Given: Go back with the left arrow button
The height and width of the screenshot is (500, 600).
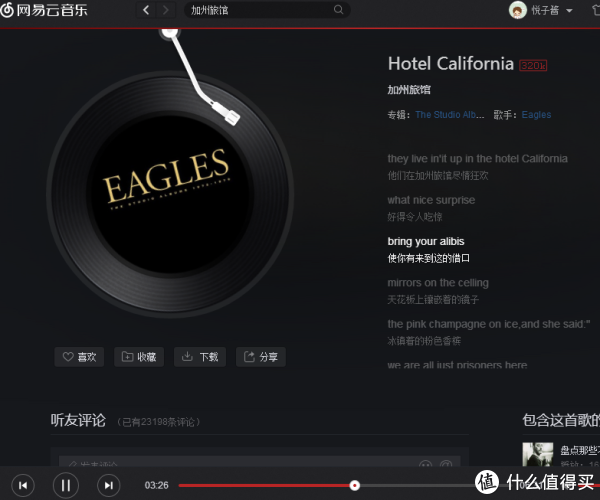Looking at the screenshot, I should 146,10.
